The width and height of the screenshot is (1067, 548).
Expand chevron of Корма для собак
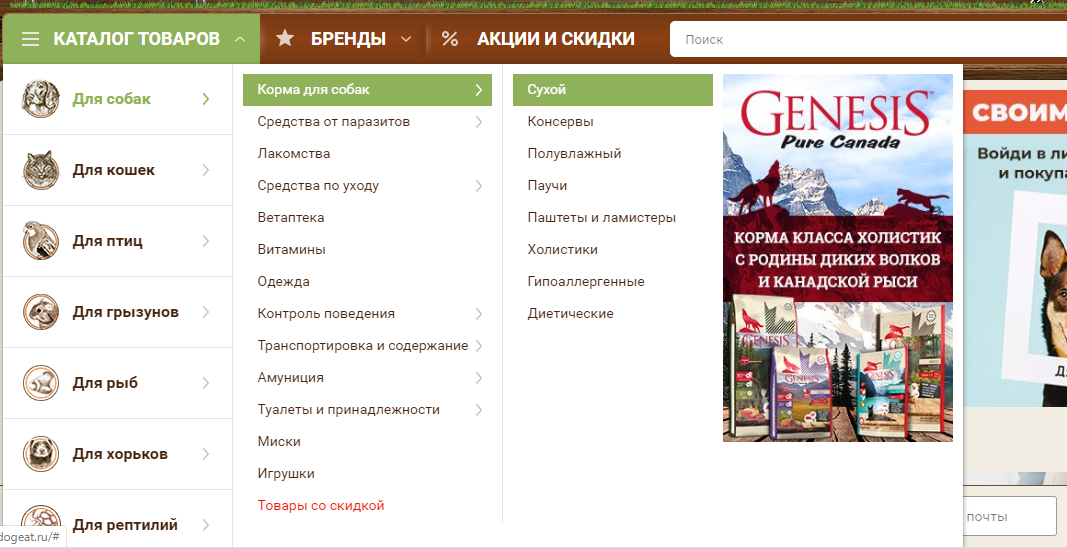click(479, 90)
